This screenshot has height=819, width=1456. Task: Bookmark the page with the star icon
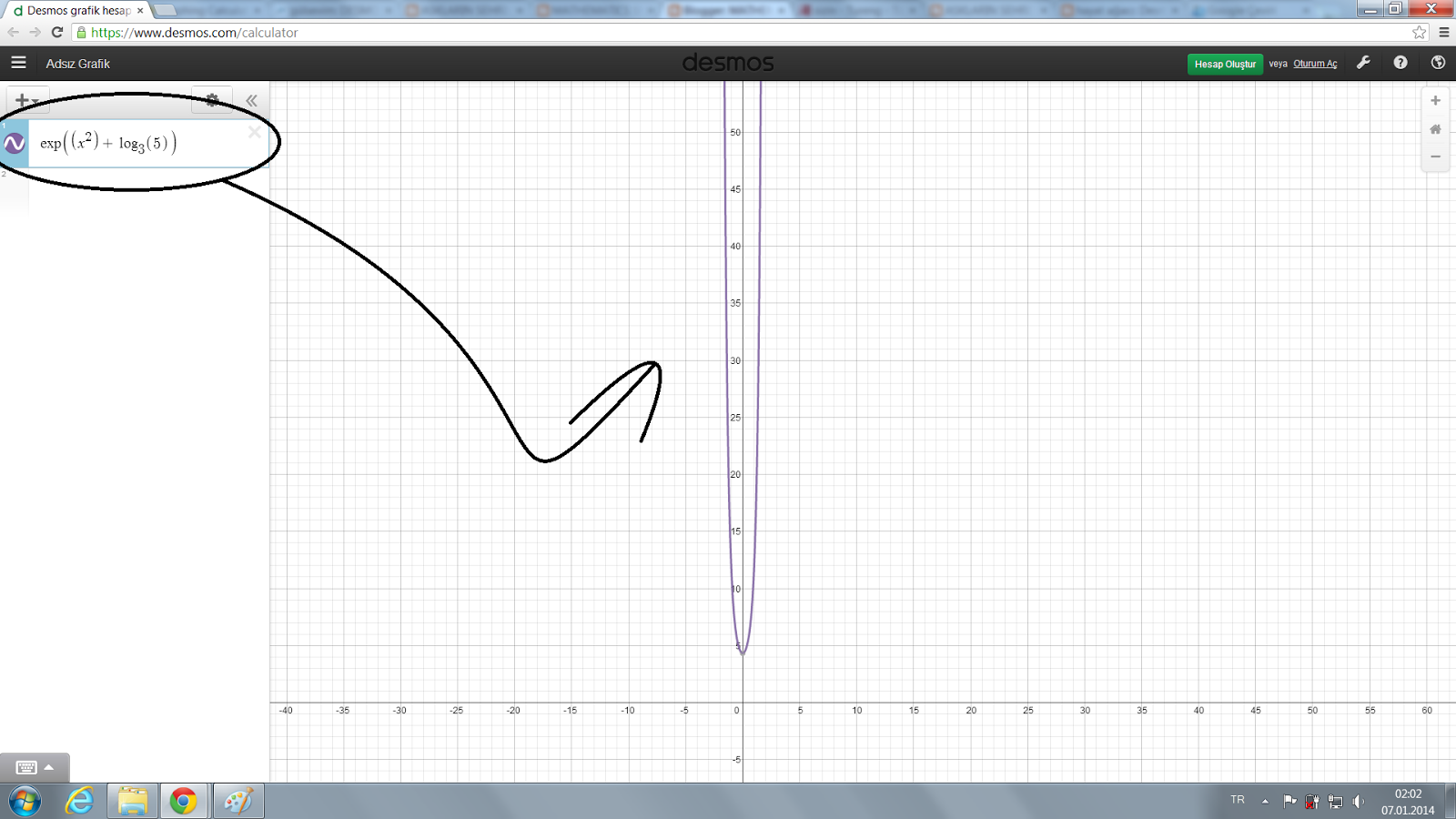pos(1418,31)
